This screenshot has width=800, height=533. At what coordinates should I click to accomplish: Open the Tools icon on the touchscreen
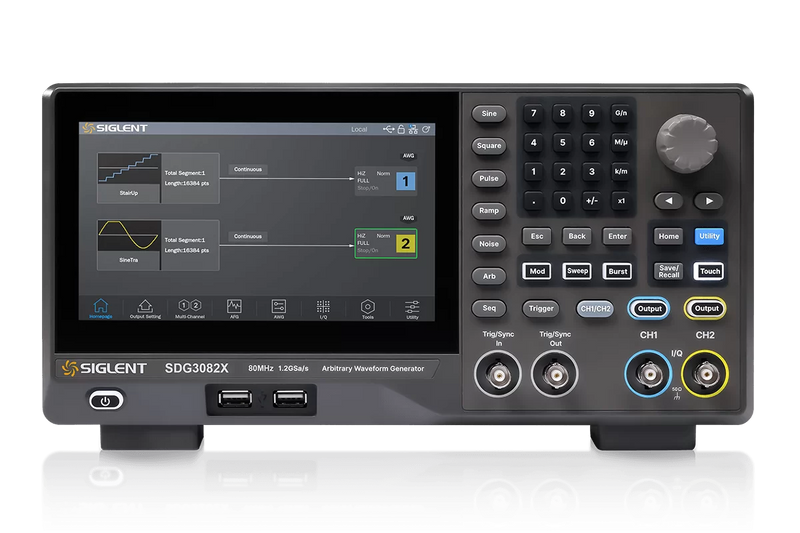pyautogui.click(x=367, y=309)
